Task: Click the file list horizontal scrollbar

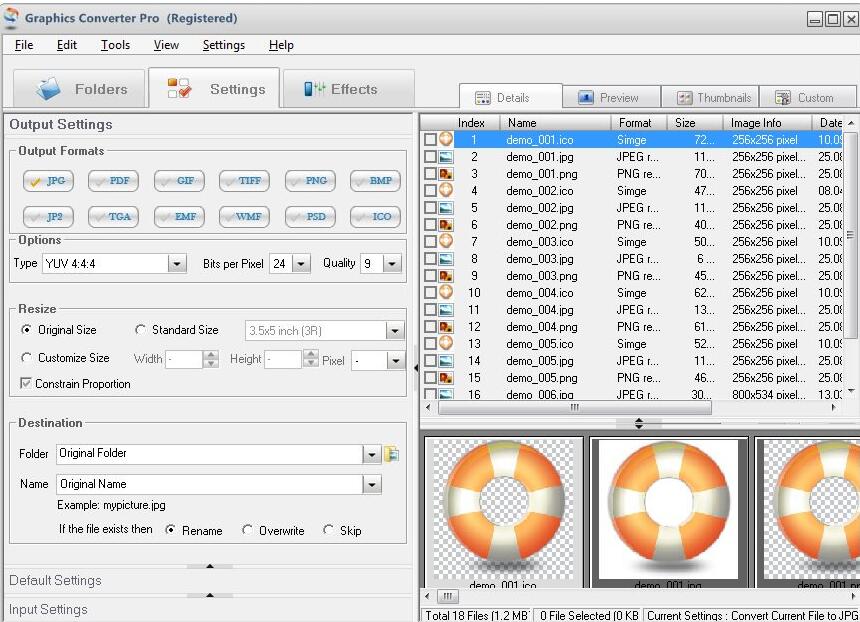Action: click(x=575, y=408)
